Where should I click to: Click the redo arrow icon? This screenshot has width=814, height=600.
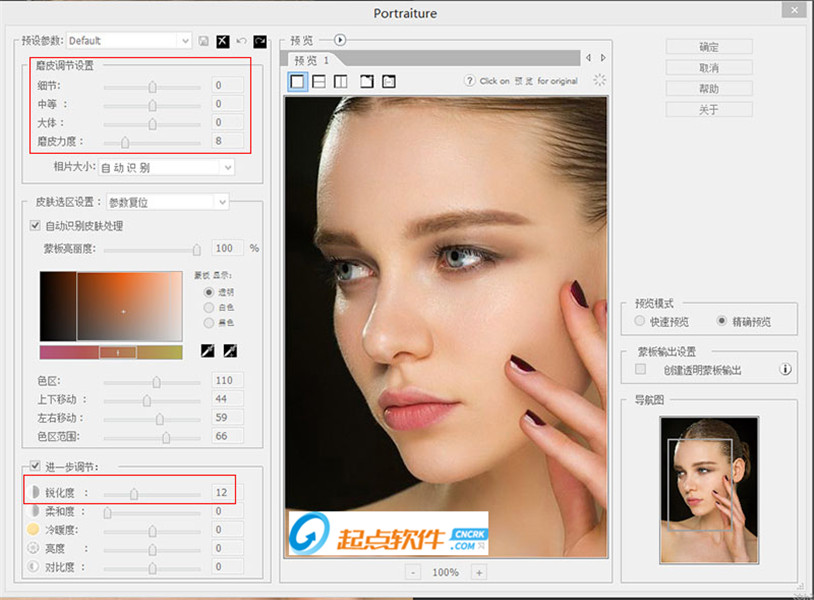(x=260, y=41)
